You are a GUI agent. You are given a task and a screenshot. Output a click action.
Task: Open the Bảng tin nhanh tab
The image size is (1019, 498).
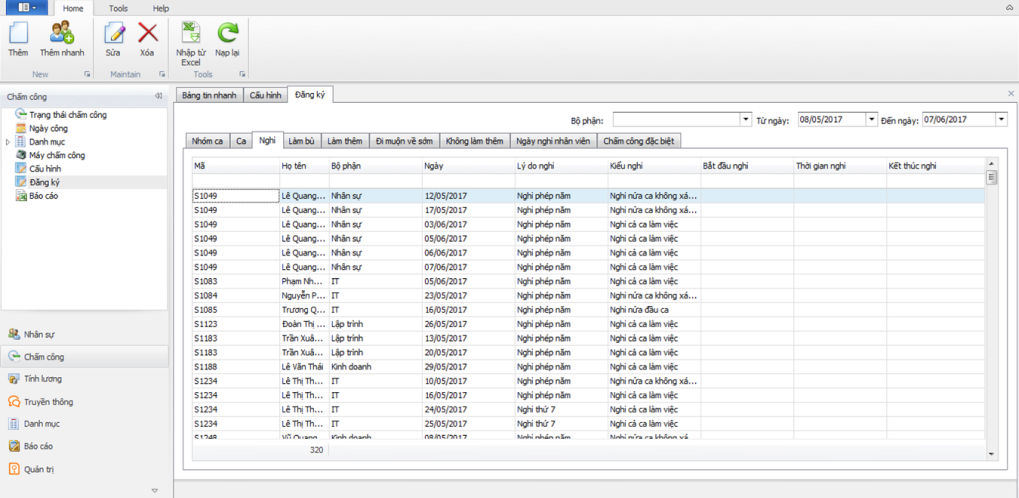coord(209,96)
